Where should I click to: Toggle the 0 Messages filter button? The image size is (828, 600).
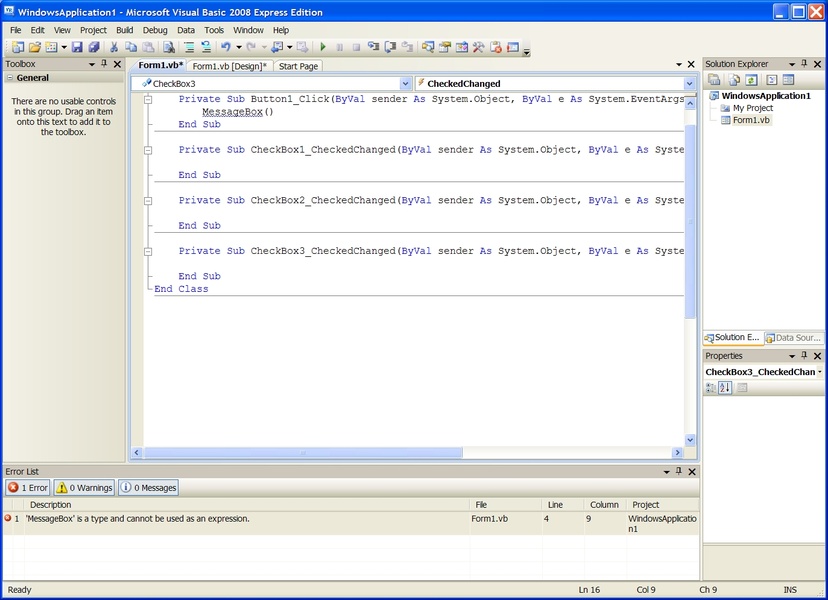(148, 488)
